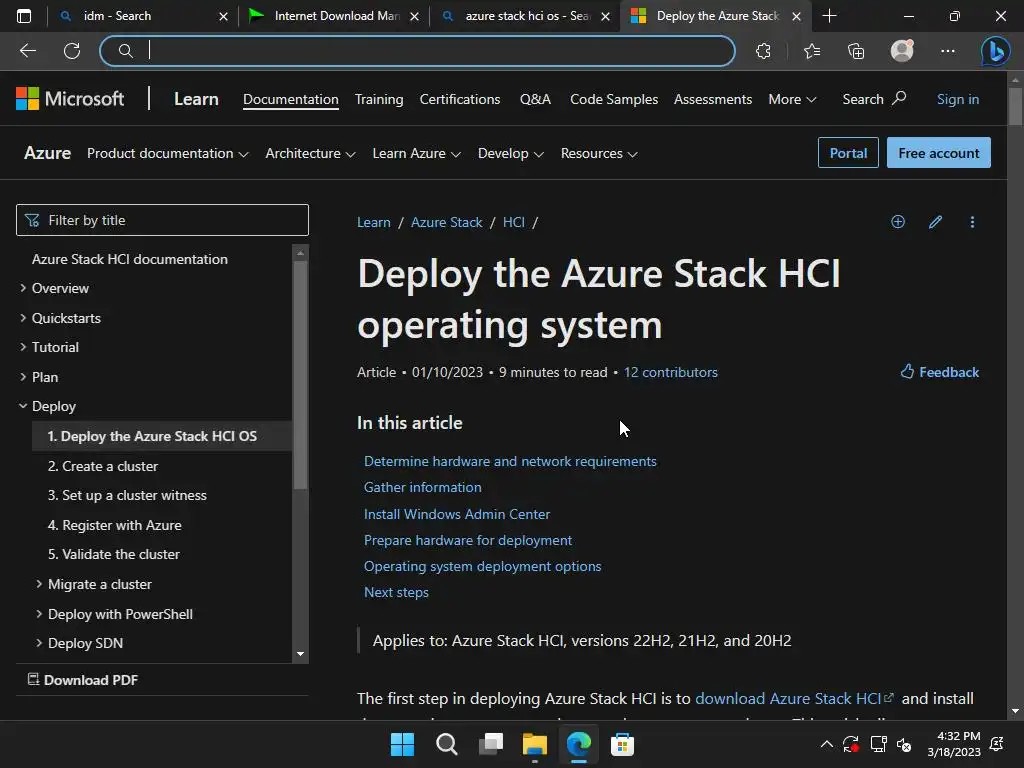The height and width of the screenshot is (768, 1024).
Task: Open the notifications bell in system tray
Action: (x=997, y=744)
